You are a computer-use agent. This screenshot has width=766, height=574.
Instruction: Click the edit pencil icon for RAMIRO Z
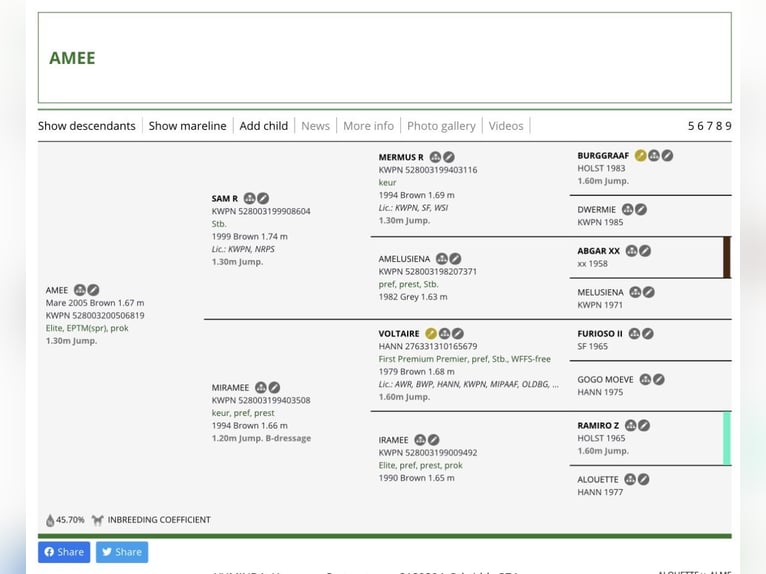pos(644,426)
